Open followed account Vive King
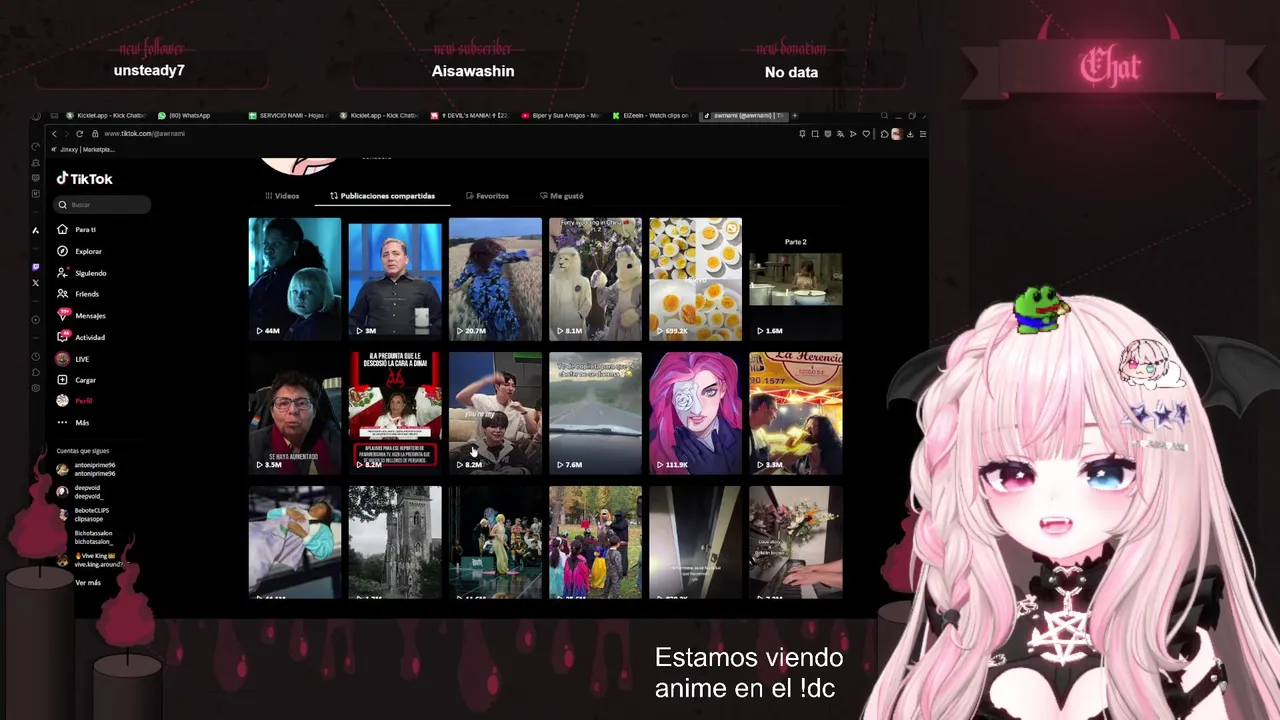 (90, 560)
